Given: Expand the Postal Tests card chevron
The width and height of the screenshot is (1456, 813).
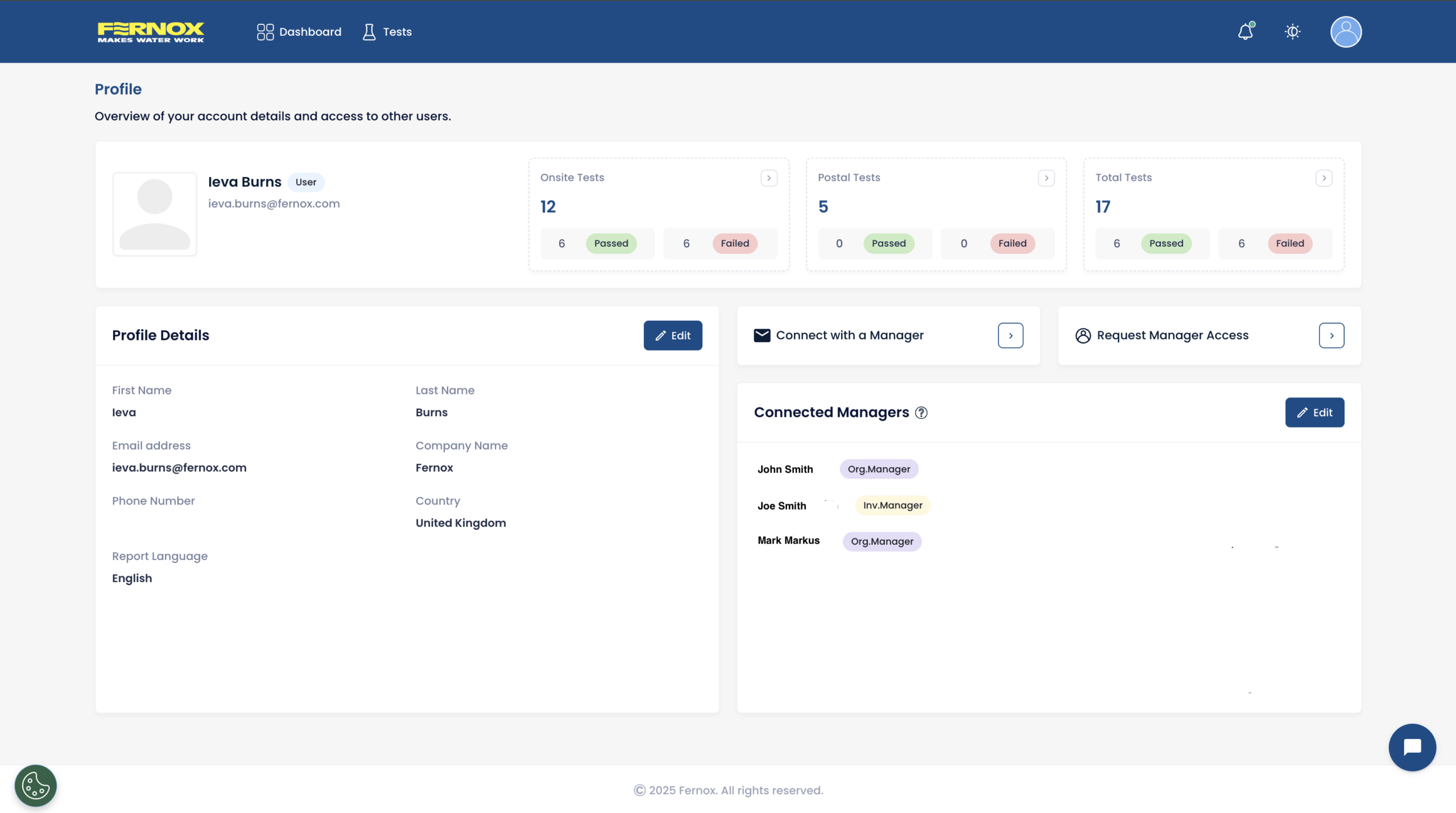Looking at the screenshot, I should 1046,178.
